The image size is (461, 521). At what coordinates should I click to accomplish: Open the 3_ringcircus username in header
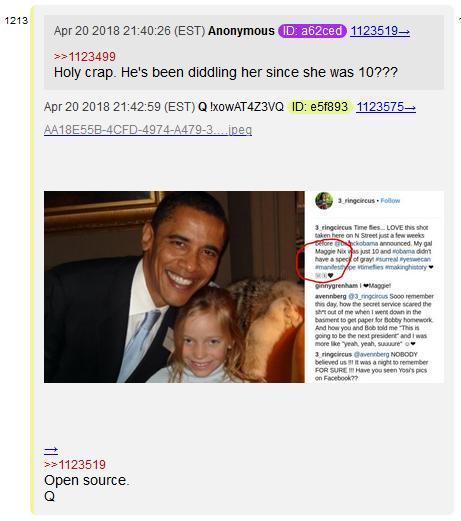point(356,201)
